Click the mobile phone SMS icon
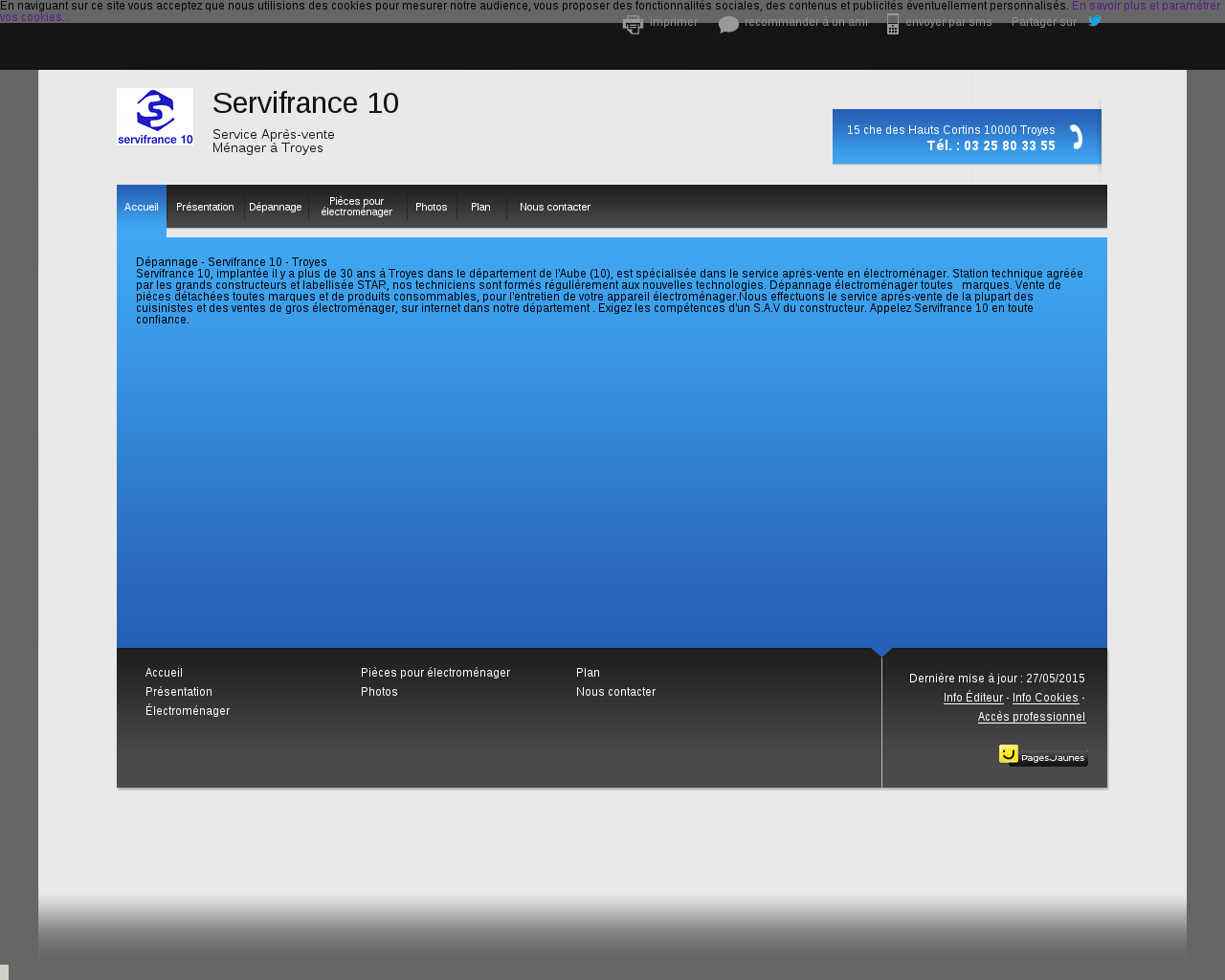 [893, 24]
